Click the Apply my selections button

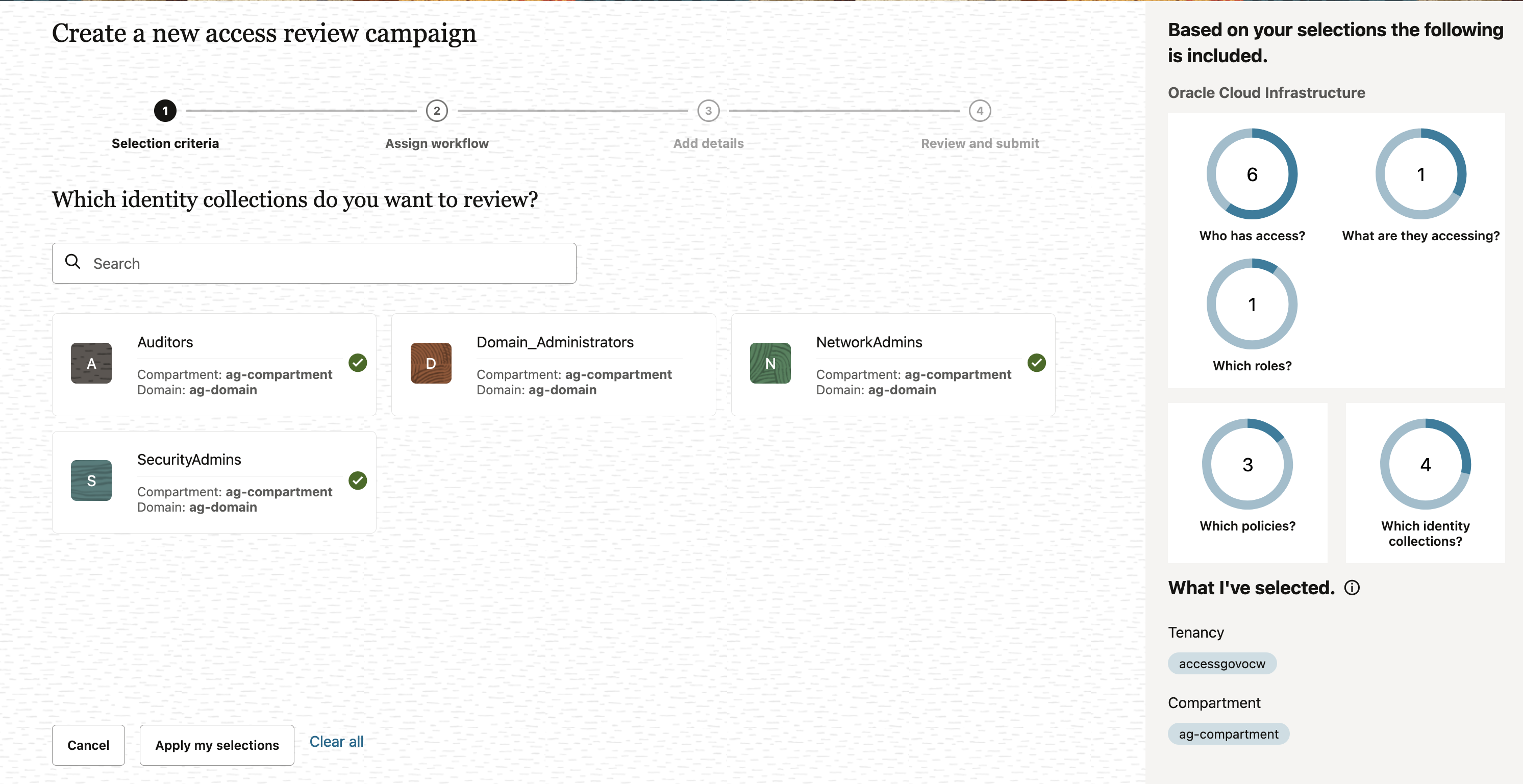click(216, 745)
